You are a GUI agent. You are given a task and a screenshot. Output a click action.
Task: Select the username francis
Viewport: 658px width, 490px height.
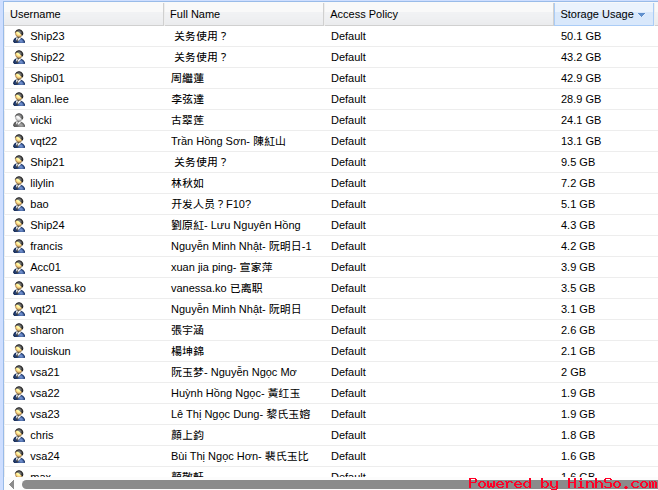(x=46, y=246)
